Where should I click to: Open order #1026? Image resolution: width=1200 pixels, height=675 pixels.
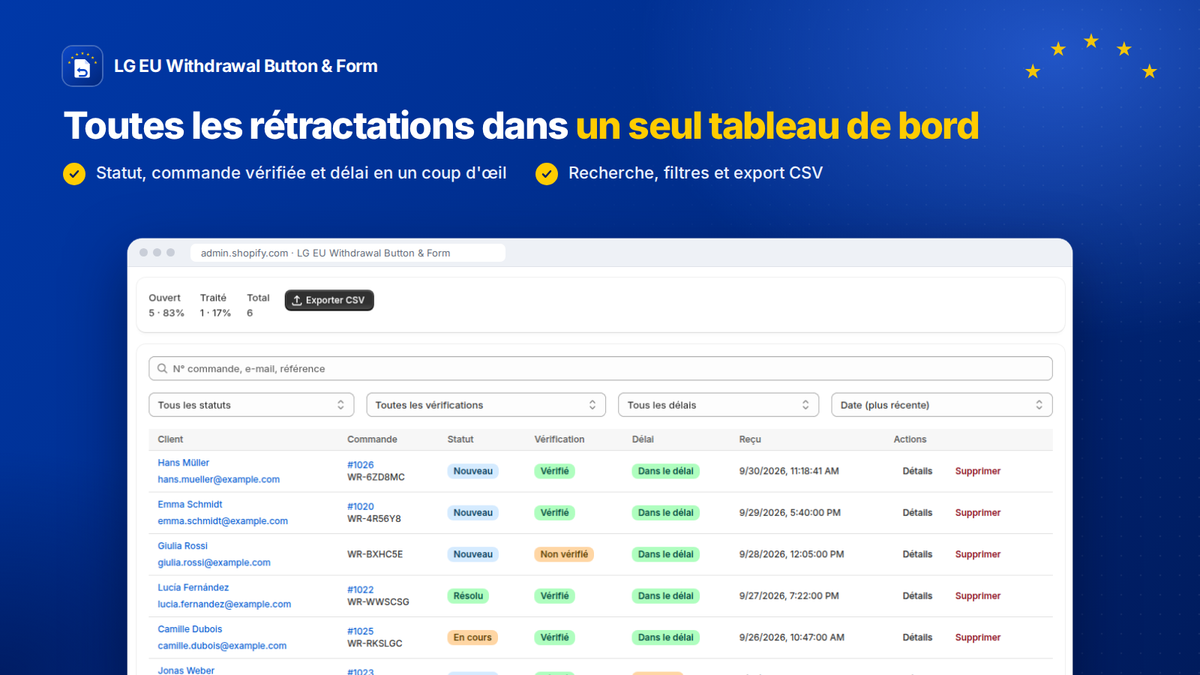click(360, 465)
